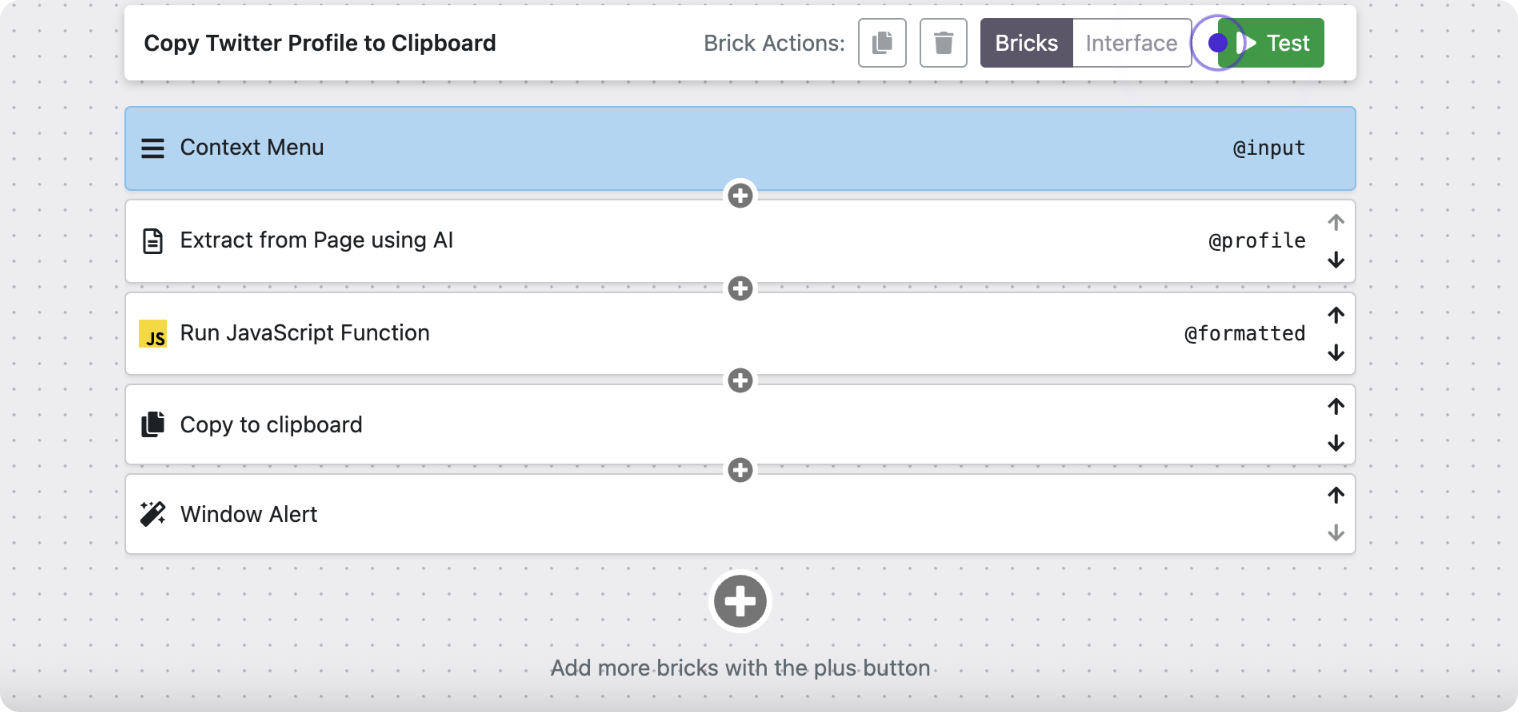Move Extract from Page brick down

pyautogui.click(x=1335, y=260)
